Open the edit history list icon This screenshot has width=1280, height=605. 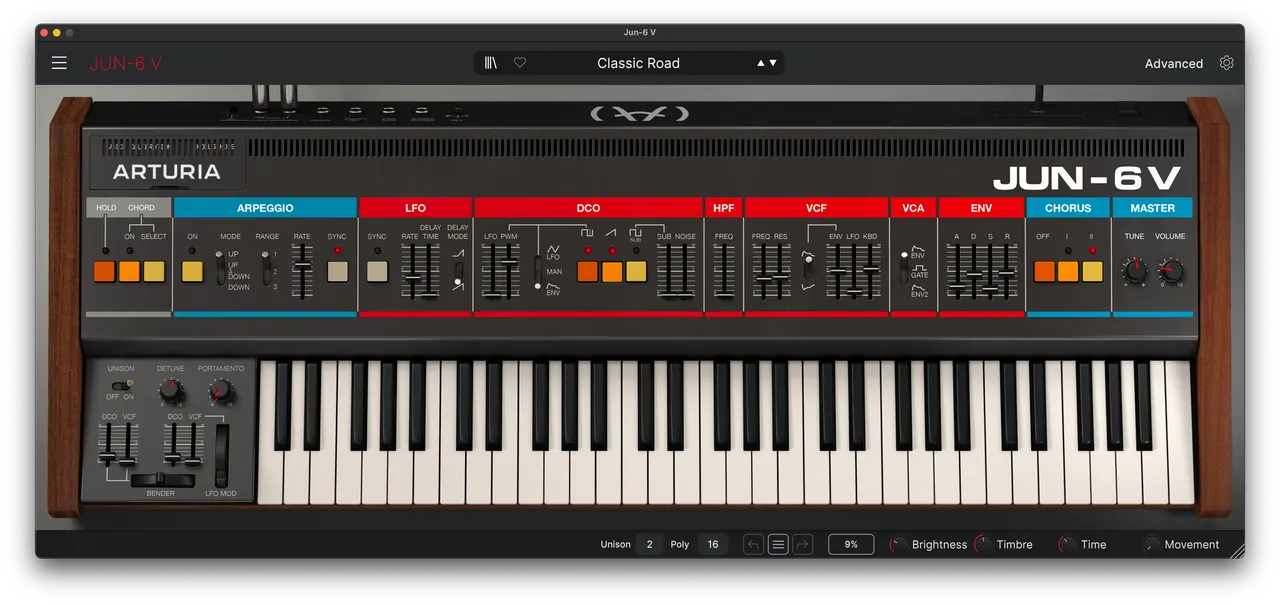pyautogui.click(x=778, y=544)
